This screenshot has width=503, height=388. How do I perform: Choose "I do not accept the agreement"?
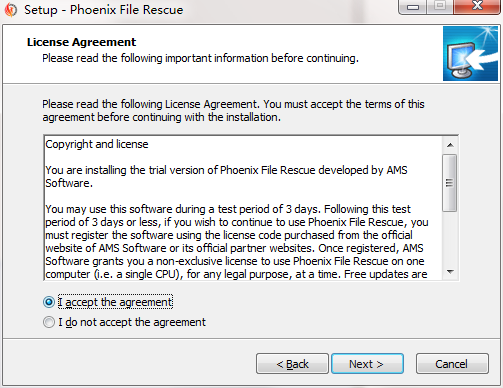pos(124,322)
